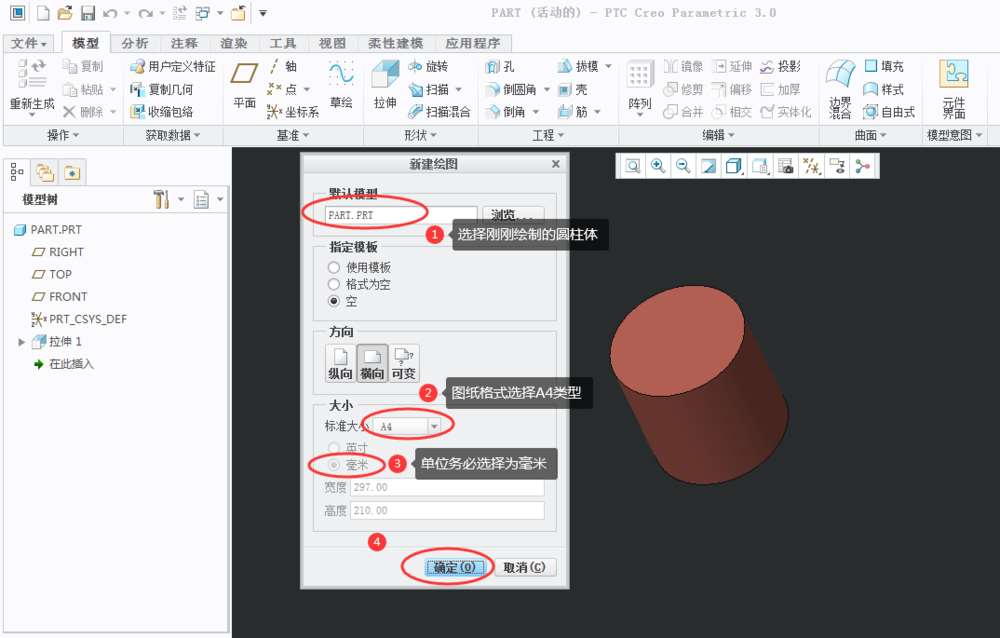Viewport: 1000px width, 638px height.
Task: Select the RIGHT datum plane in tree
Action: 58,252
